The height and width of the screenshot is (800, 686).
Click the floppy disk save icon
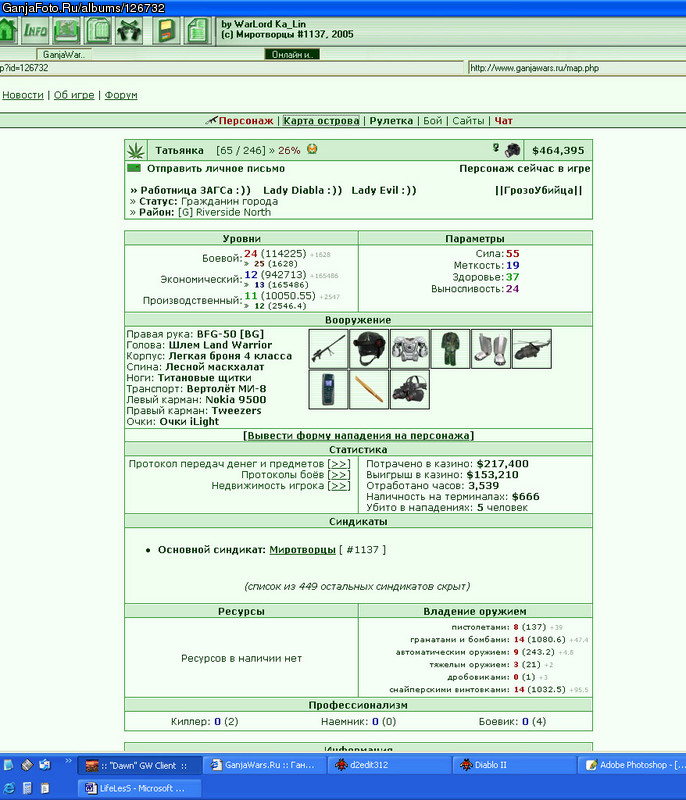click(166, 31)
